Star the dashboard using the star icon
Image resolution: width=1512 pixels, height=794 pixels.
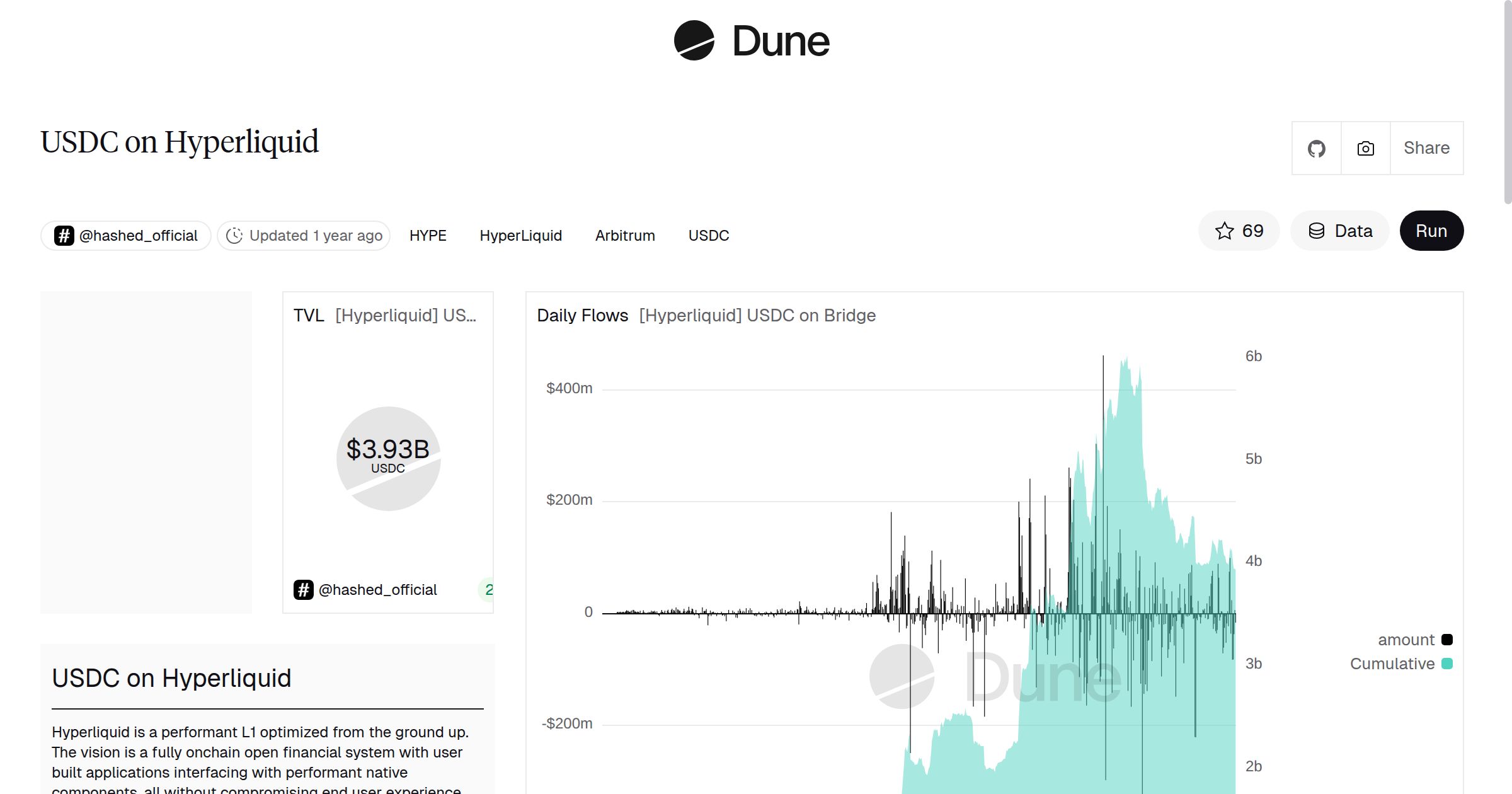(1224, 231)
